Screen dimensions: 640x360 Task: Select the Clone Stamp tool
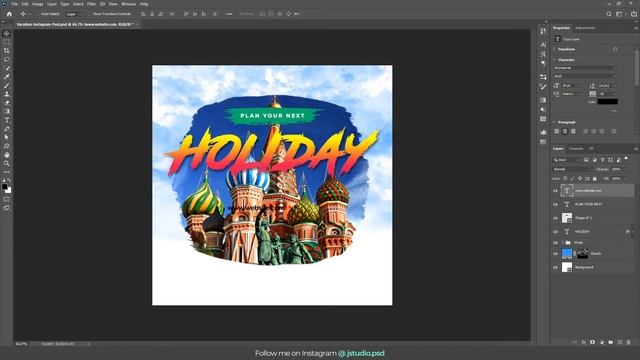(7, 94)
